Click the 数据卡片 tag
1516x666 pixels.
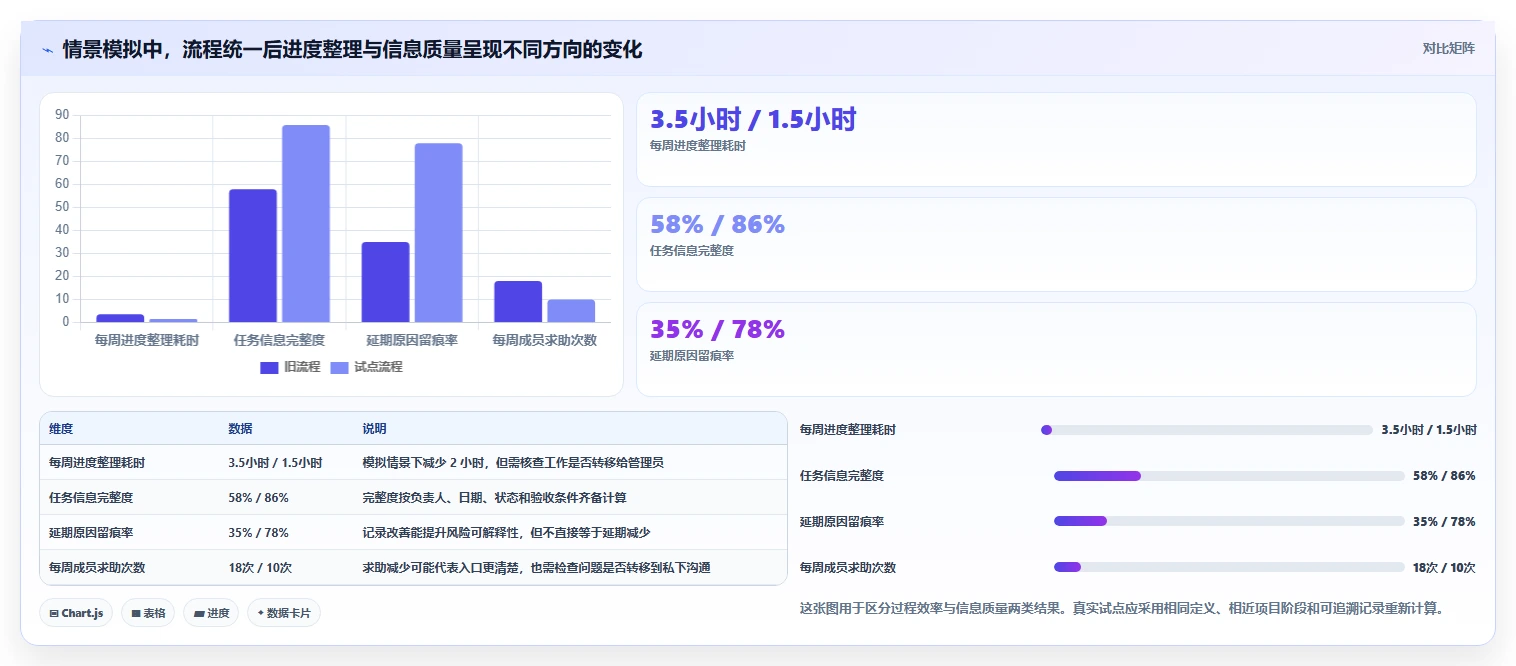(284, 613)
